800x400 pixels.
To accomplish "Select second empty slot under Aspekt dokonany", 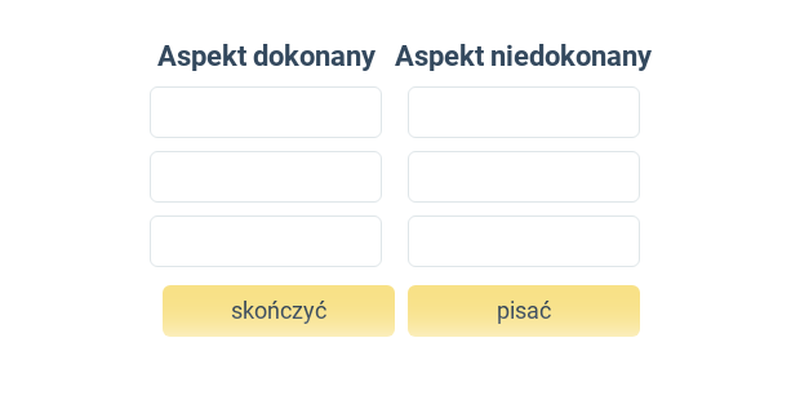I will click(x=266, y=177).
